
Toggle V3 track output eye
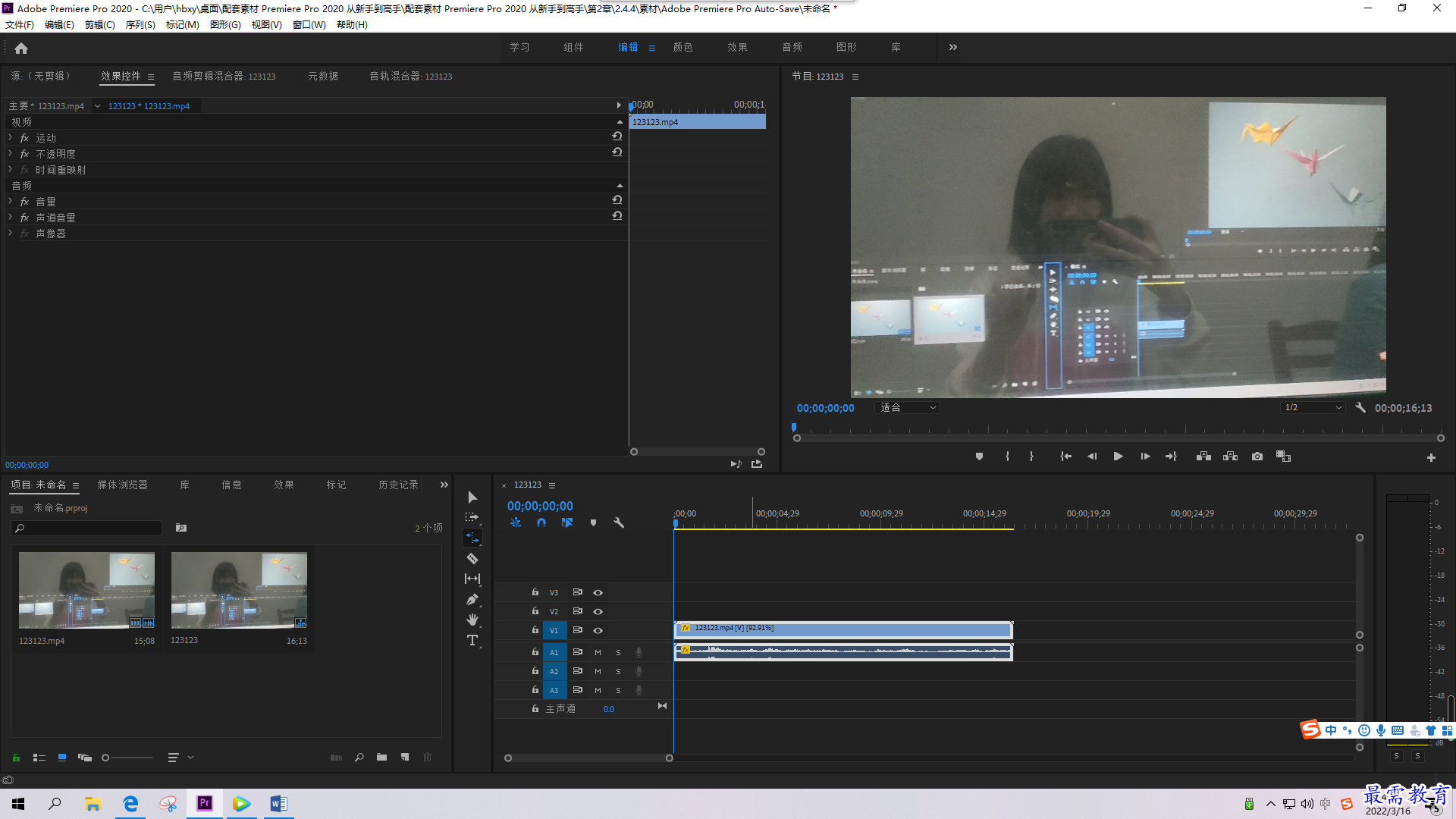coord(598,592)
